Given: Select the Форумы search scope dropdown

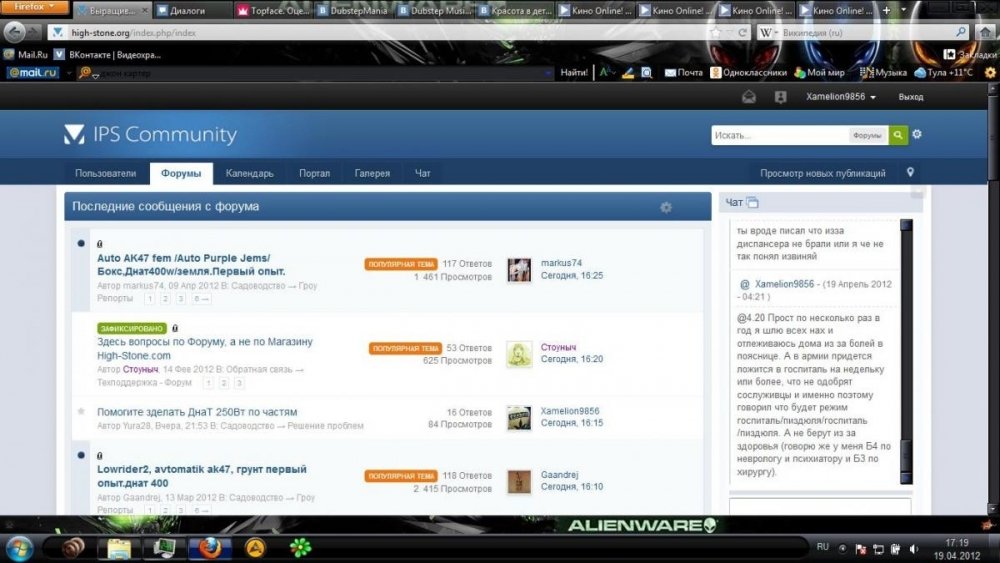Looking at the screenshot, I should coord(867,135).
